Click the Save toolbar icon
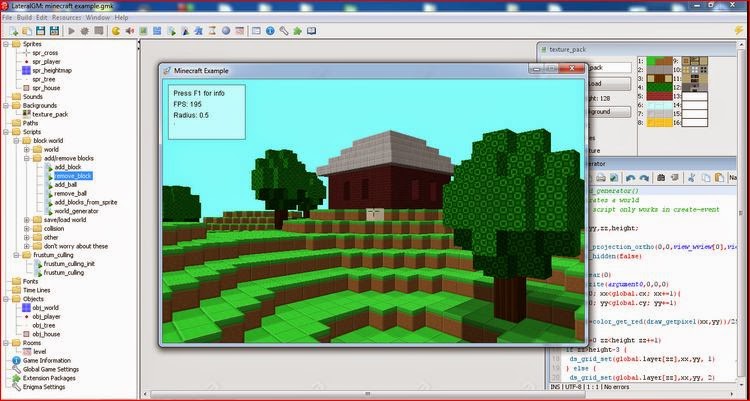The image size is (750, 401). [41, 31]
